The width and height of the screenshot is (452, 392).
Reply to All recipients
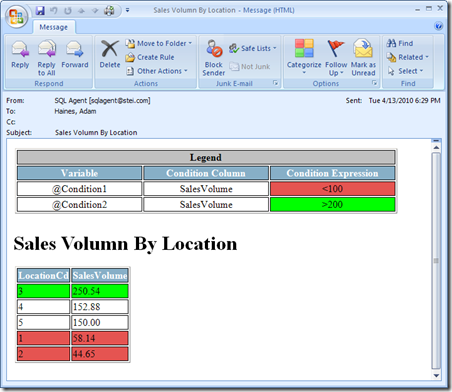tap(46, 58)
